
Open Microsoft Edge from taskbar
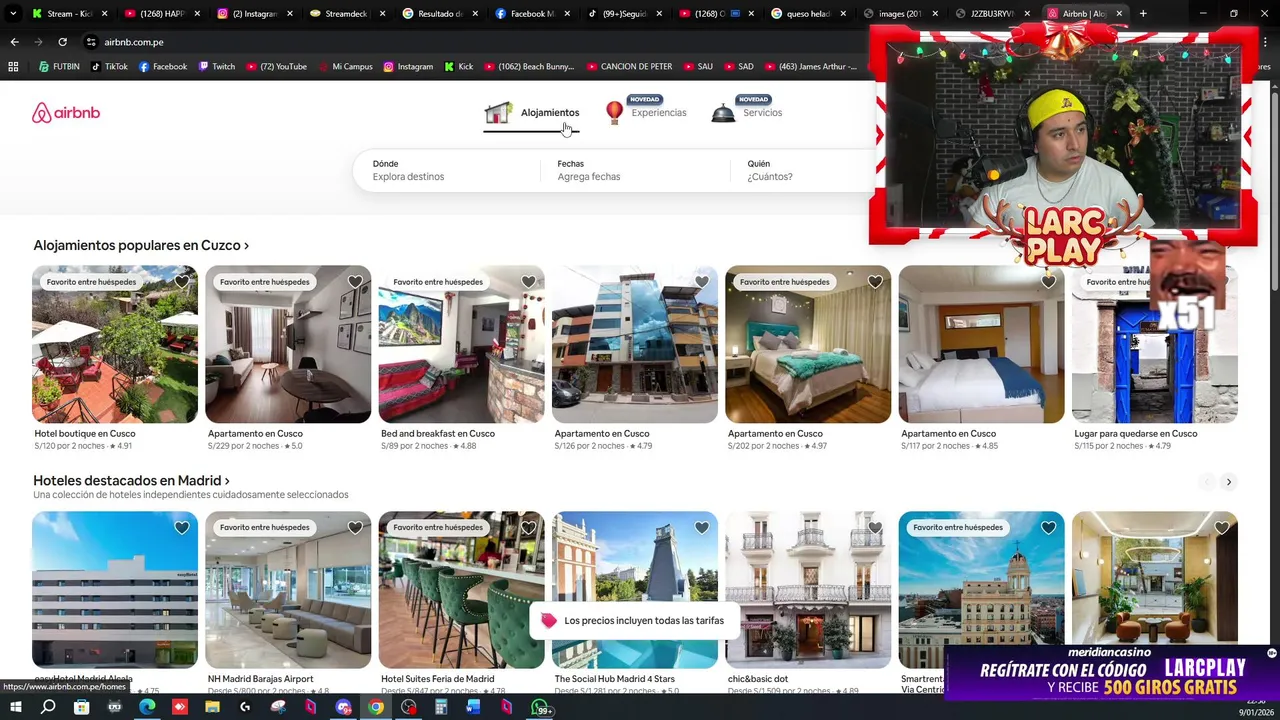147,708
